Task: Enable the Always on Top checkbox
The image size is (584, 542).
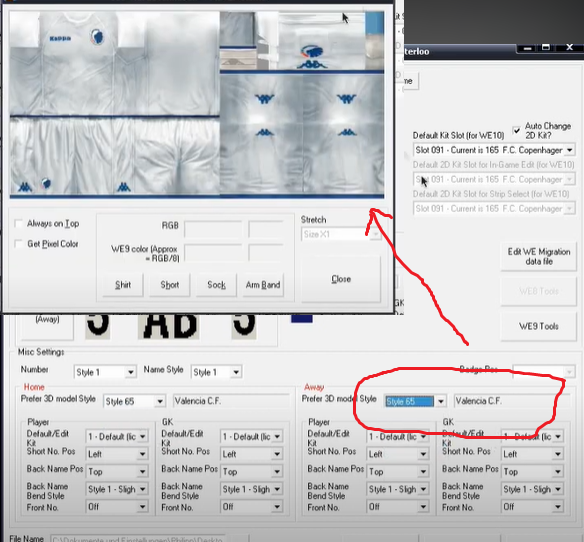Action: pyautogui.click(x=19, y=224)
